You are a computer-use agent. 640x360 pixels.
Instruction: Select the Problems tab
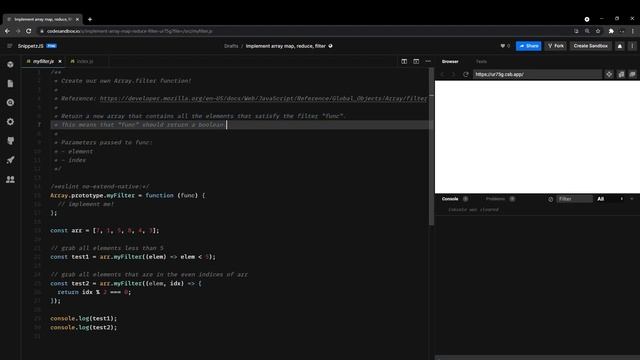[495, 199]
